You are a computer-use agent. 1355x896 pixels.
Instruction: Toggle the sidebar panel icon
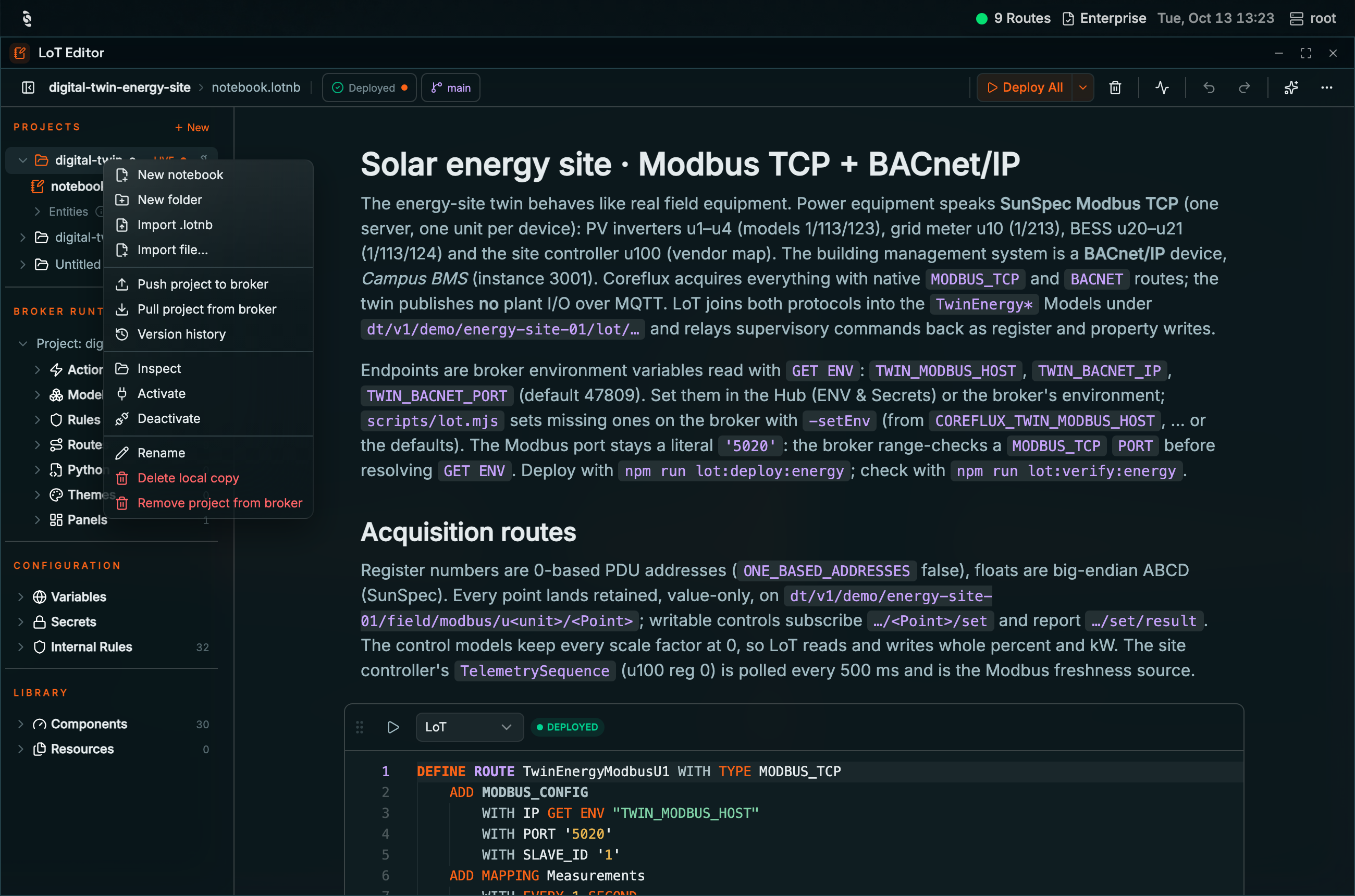(28, 88)
